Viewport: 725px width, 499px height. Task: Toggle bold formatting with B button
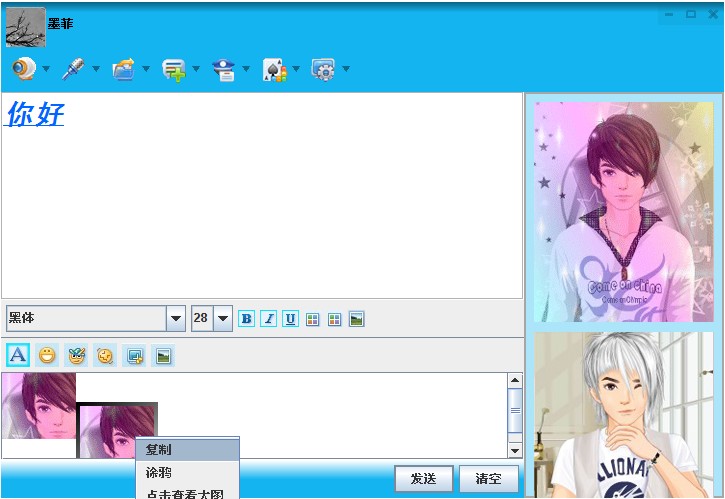(246, 319)
